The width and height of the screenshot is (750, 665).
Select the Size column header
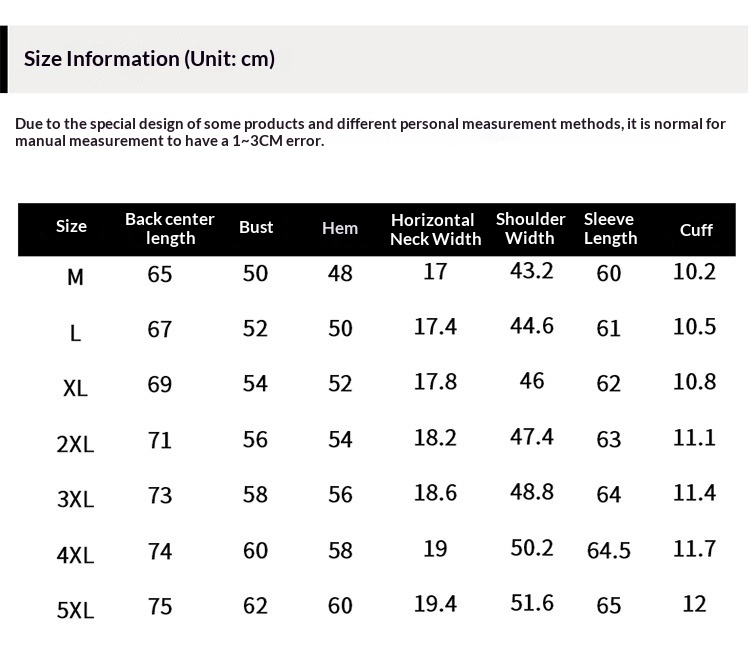[x=71, y=227]
